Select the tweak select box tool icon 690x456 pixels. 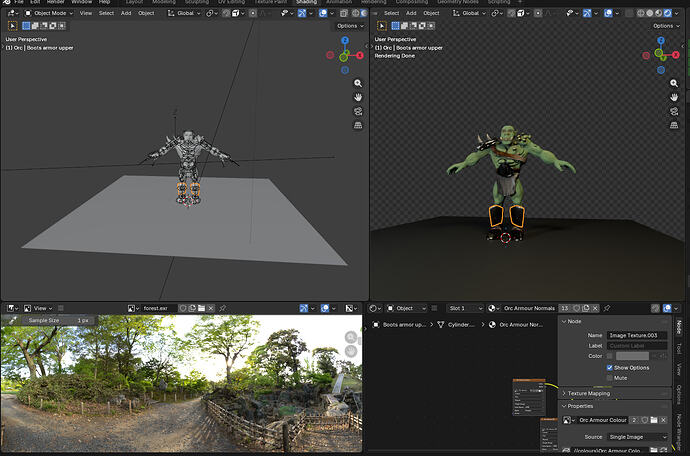[x=12, y=26]
